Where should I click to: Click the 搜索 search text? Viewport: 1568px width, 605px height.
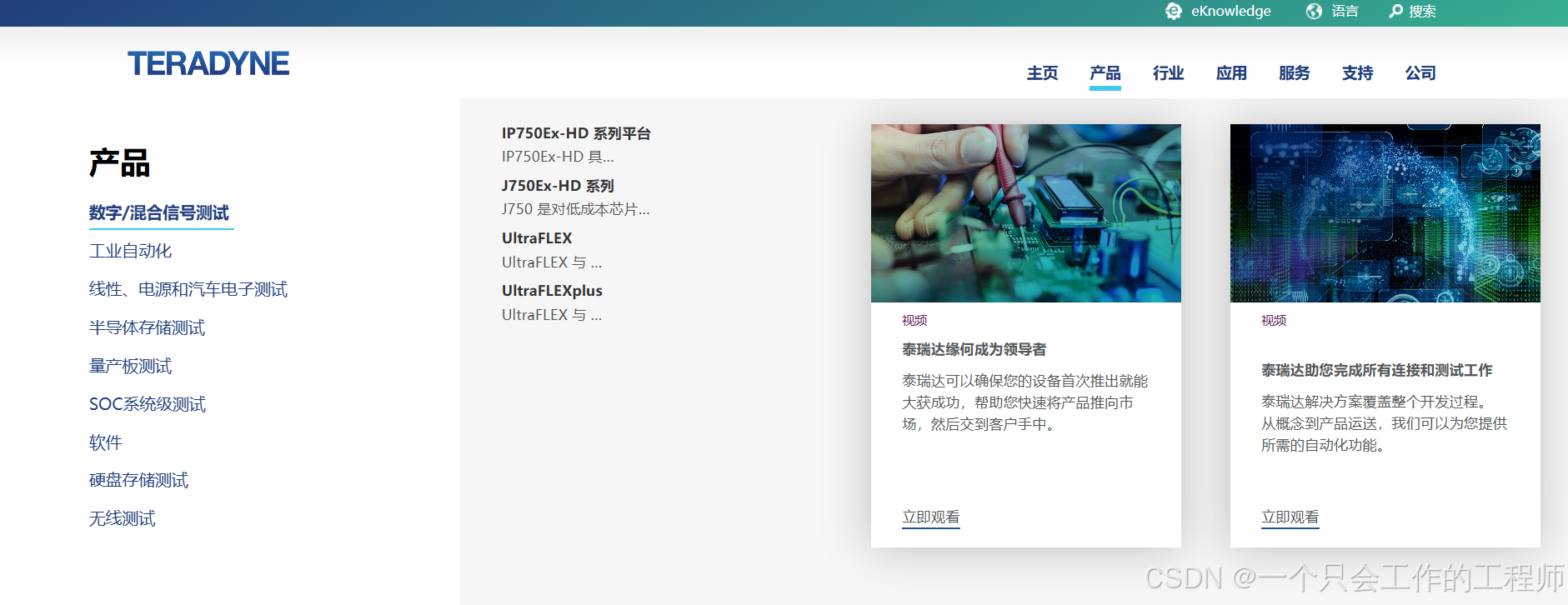1422,11
